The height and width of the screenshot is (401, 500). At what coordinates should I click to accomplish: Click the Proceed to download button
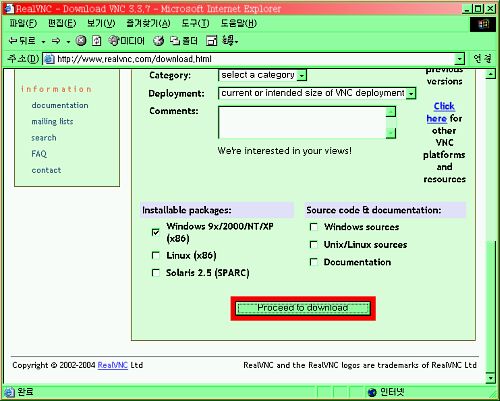coord(303,308)
